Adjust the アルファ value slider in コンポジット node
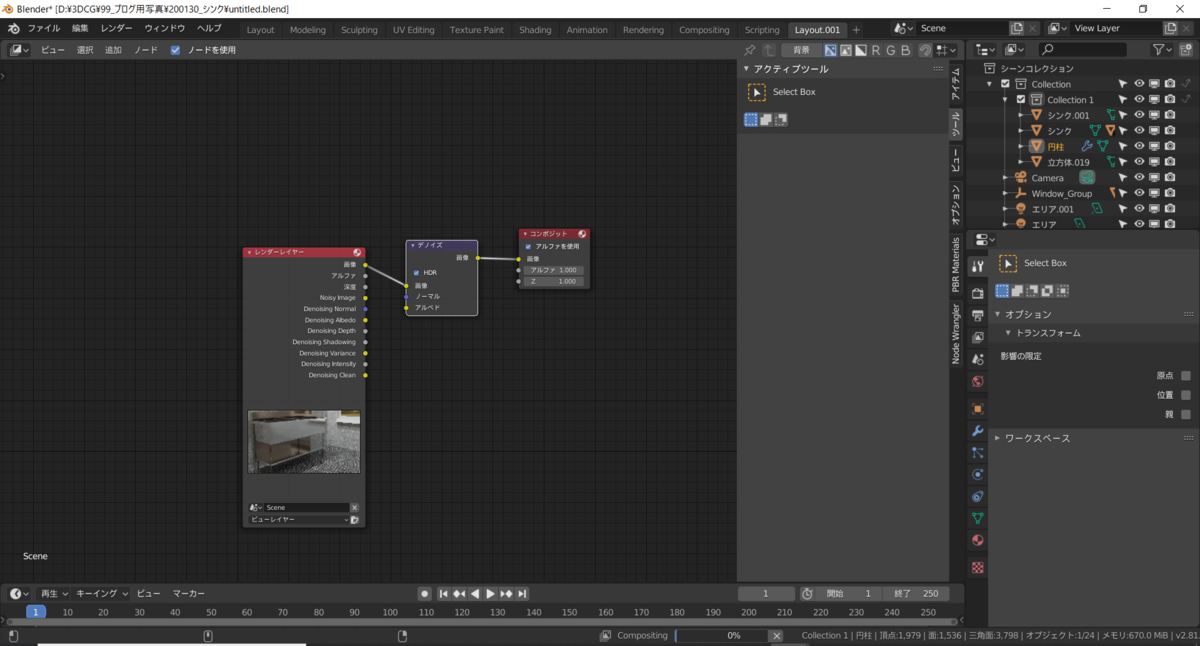The height and width of the screenshot is (646, 1200). [x=553, y=270]
